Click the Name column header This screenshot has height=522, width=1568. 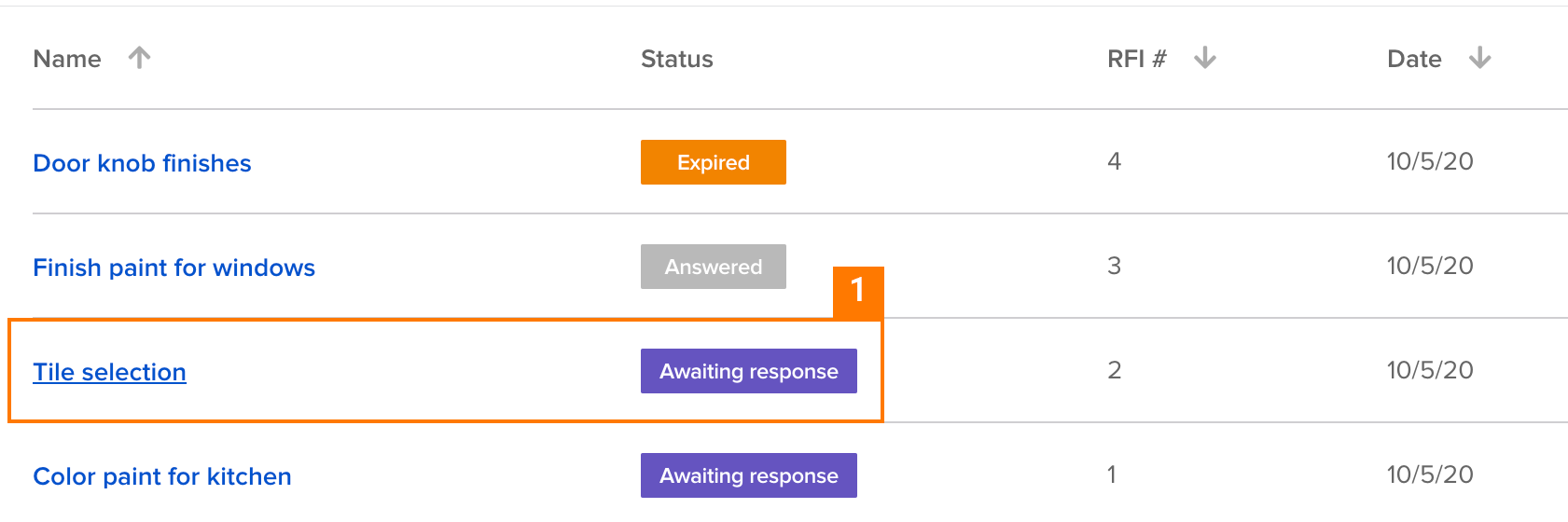tap(67, 59)
